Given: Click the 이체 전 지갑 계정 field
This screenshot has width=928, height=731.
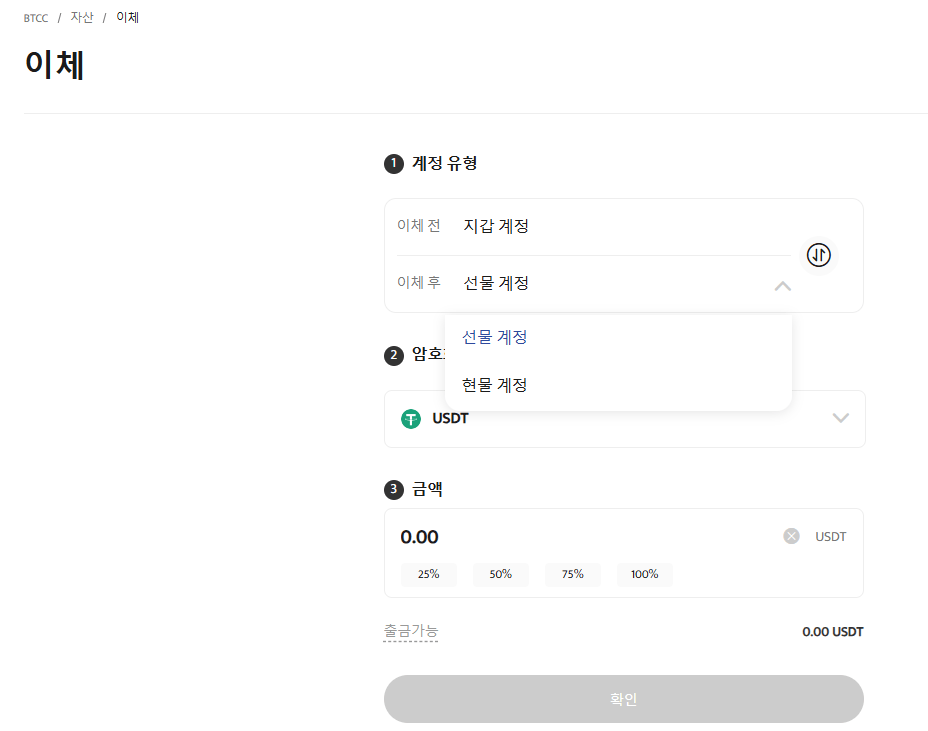Looking at the screenshot, I should point(496,226).
